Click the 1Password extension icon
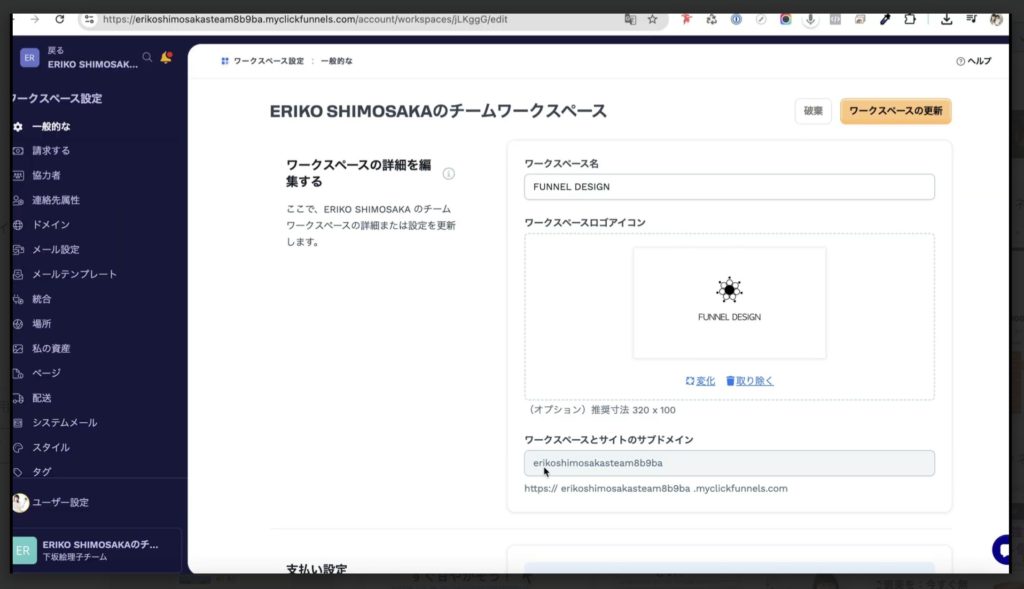Image resolution: width=1024 pixels, height=589 pixels. point(735,18)
